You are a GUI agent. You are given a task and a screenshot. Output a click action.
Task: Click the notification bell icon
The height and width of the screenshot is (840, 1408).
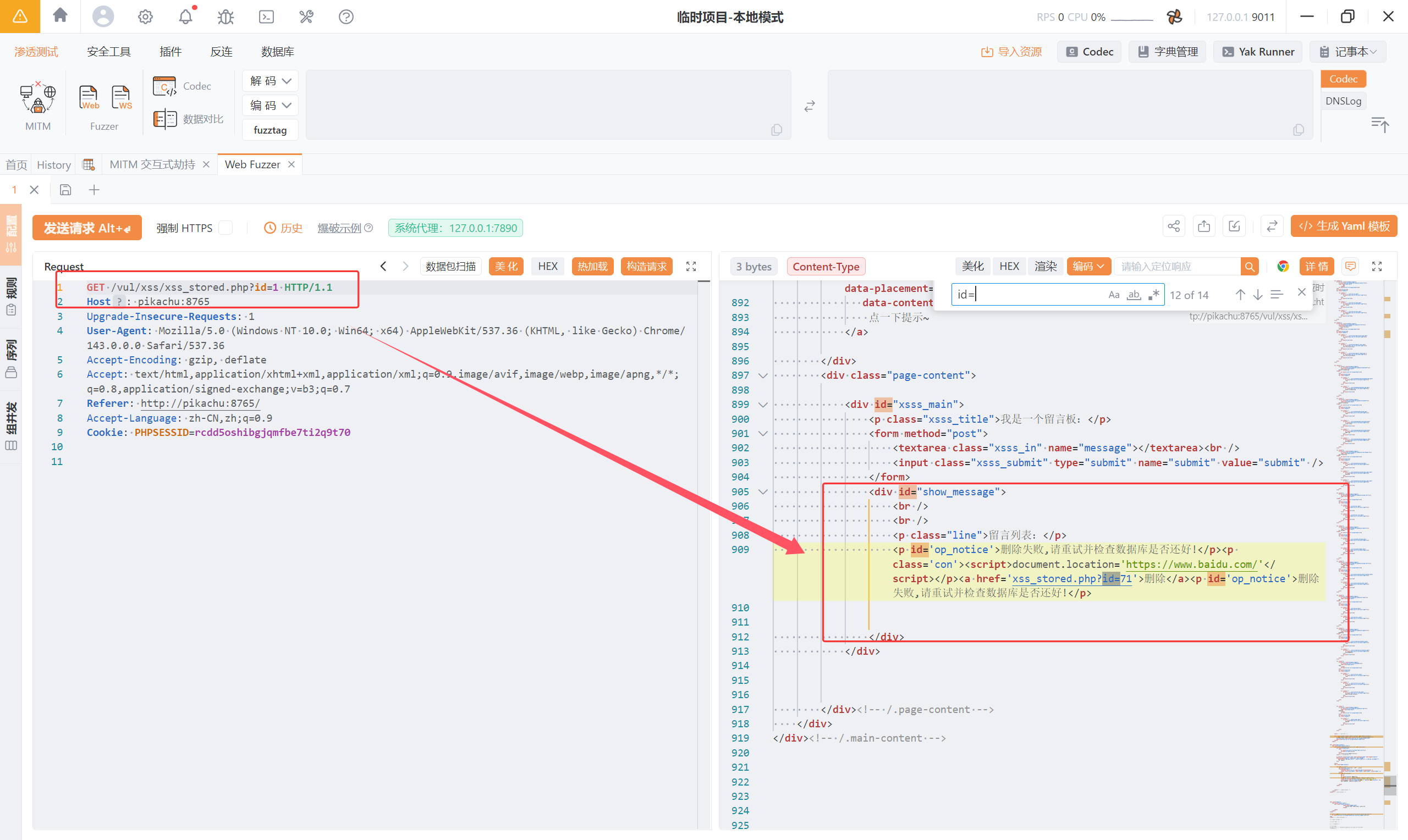click(x=185, y=17)
